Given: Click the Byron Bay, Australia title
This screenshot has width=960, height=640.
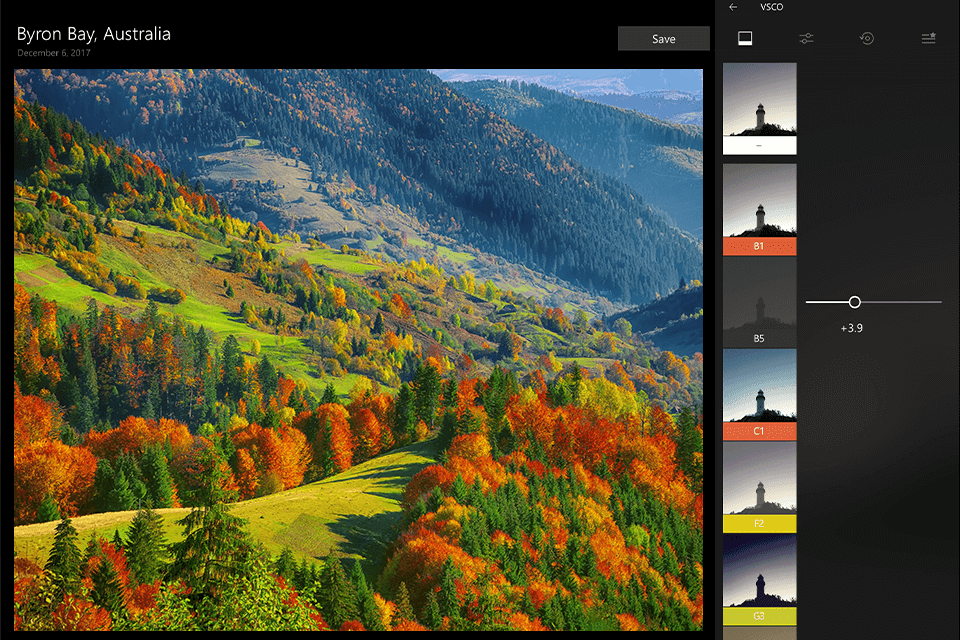Looking at the screenshot, I should (x=93, y=33).
